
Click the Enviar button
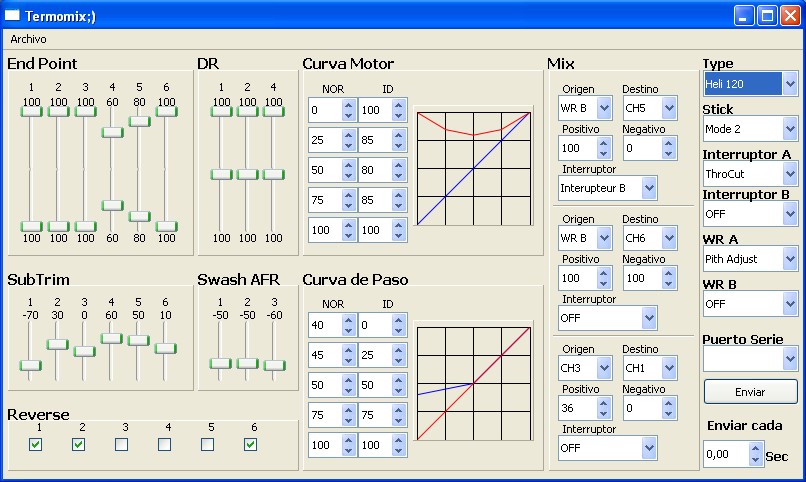pos(750,391)
